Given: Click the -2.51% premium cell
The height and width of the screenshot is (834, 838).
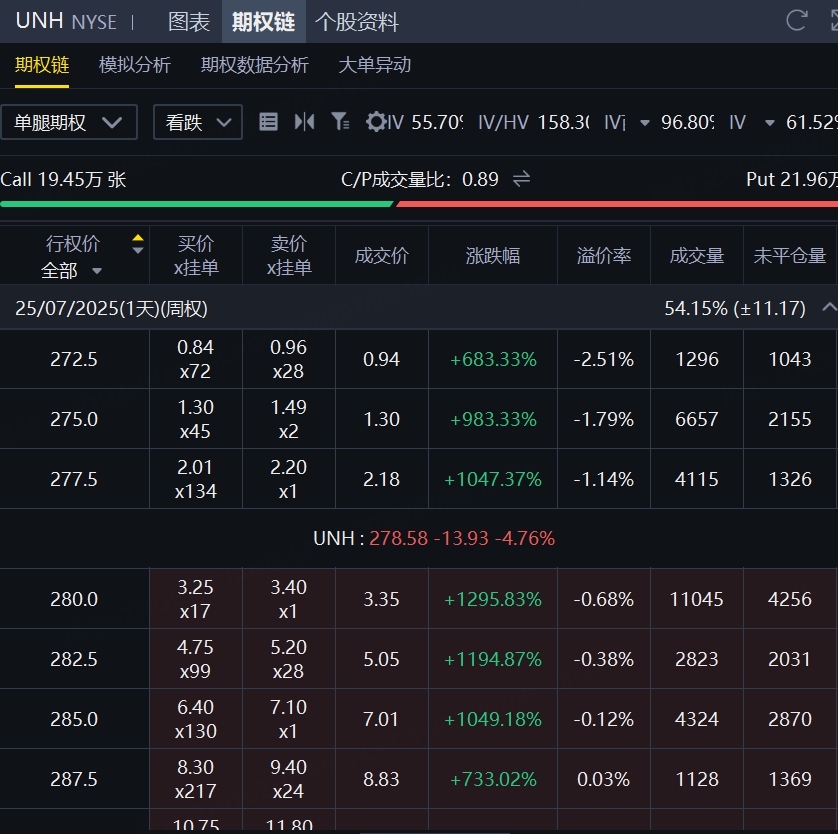Looking at the screenshot, I should tap(603, 359).
